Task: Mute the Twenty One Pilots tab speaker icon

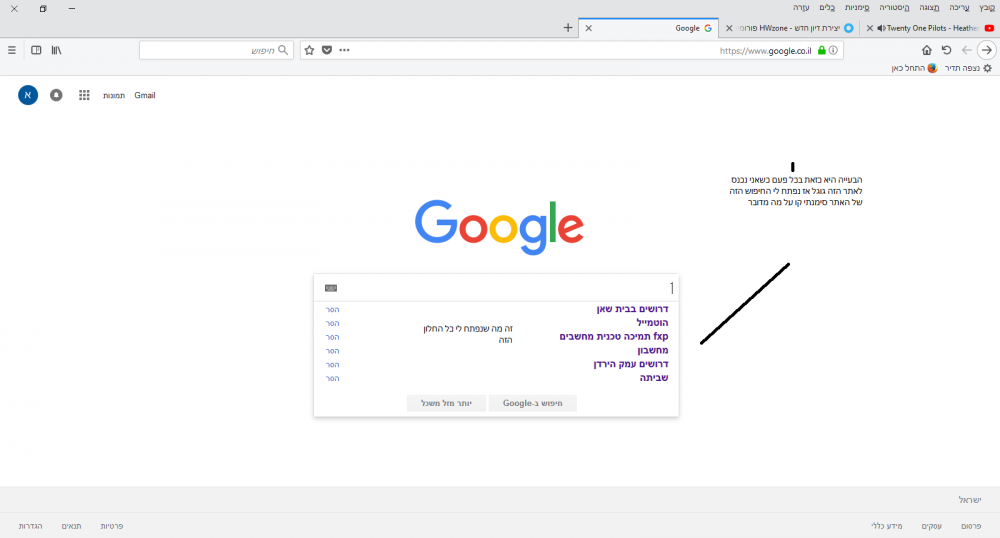Action: coord(881,28)
